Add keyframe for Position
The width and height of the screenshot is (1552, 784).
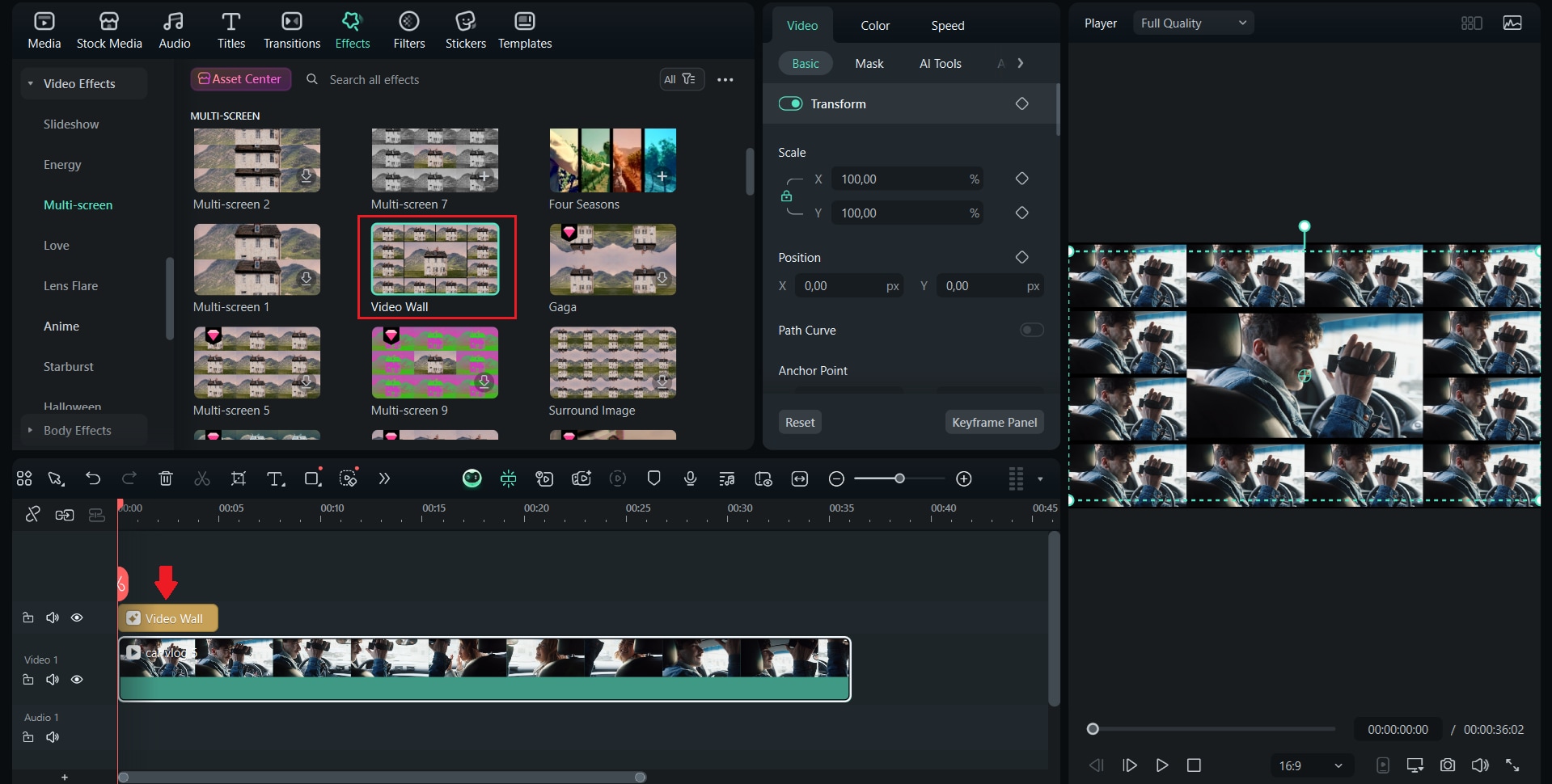pyautogui.click(x=1021, y=257)
